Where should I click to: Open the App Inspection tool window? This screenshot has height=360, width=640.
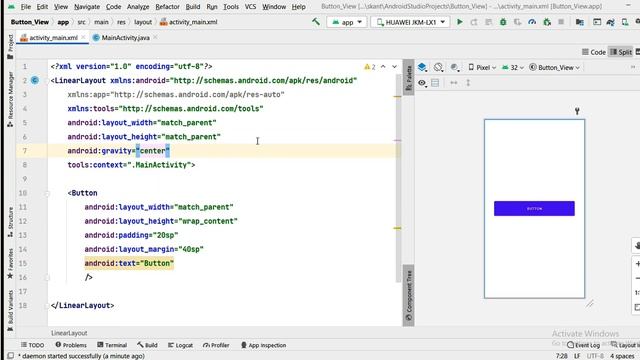pyautogui.click(x=263, y=345)
